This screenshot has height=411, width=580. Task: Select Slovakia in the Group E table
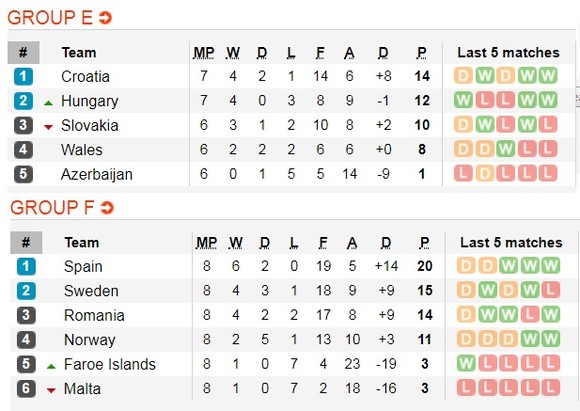90,125
